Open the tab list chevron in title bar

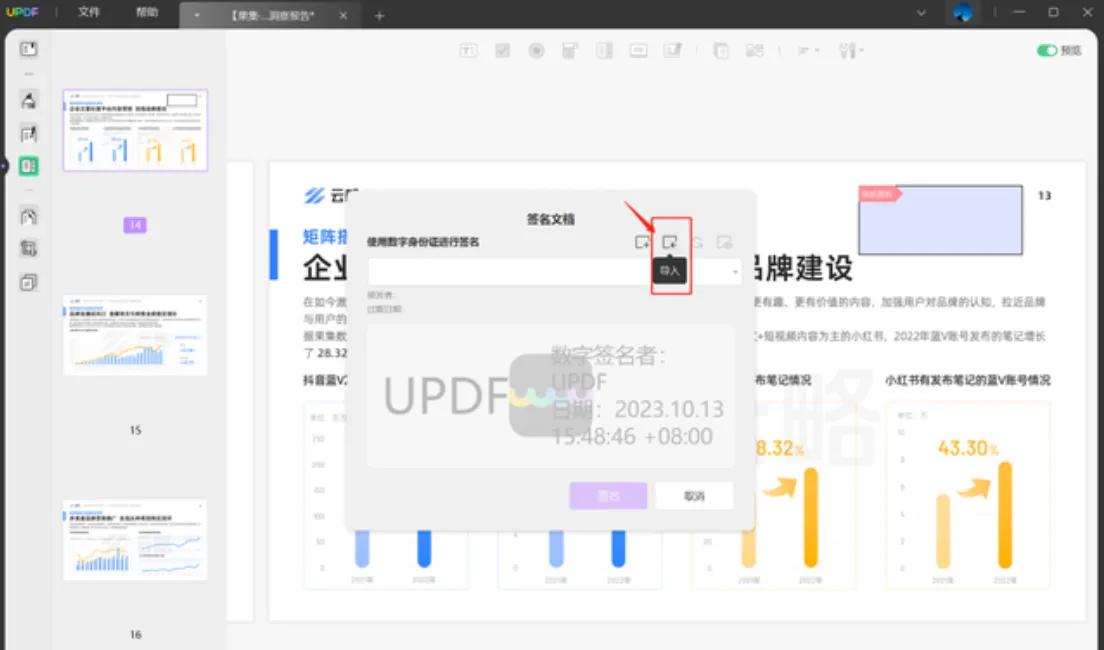click(921, 13)
